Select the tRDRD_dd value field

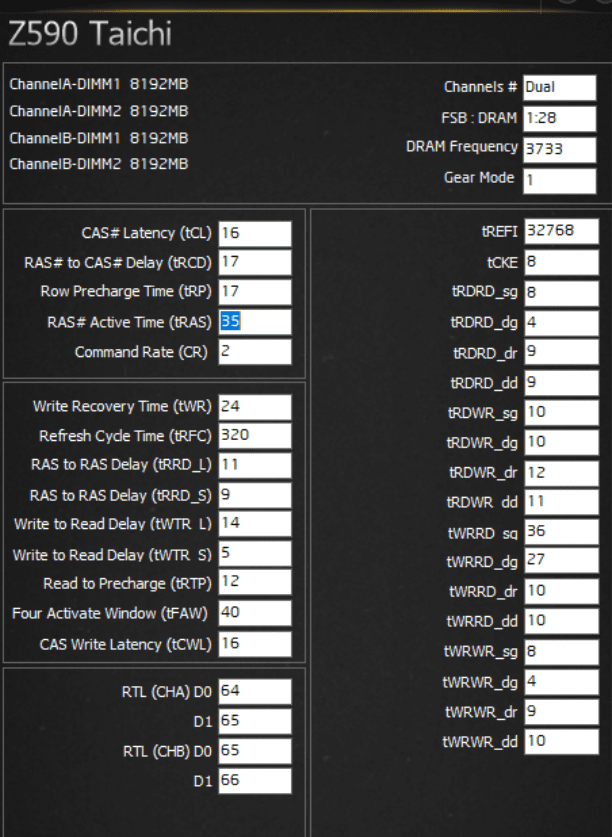click(561, 383)
